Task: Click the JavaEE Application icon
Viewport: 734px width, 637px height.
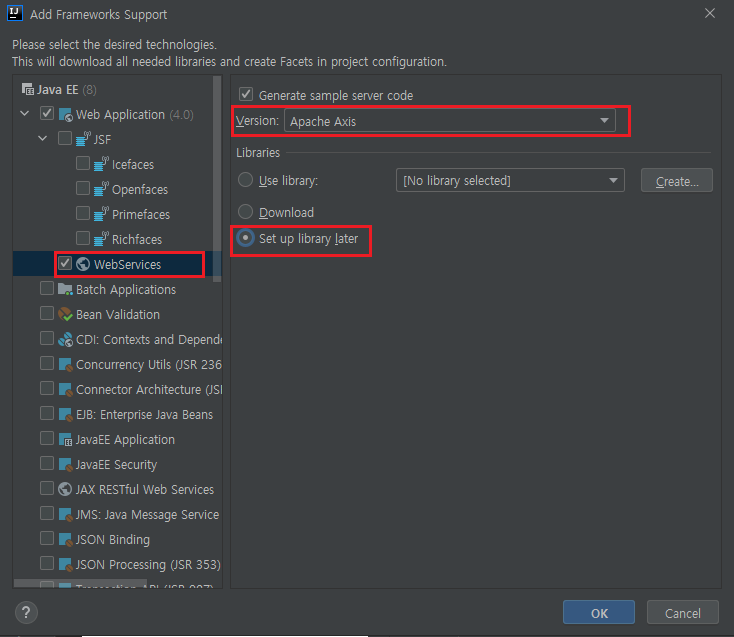Action: point(65,439)
